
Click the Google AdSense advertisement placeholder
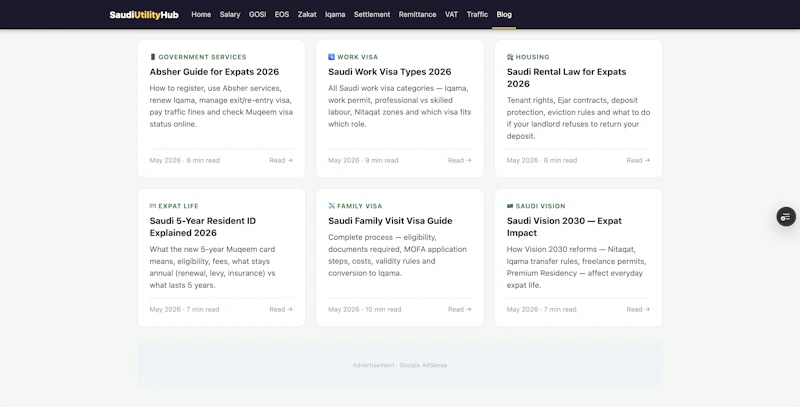point(400,365)
